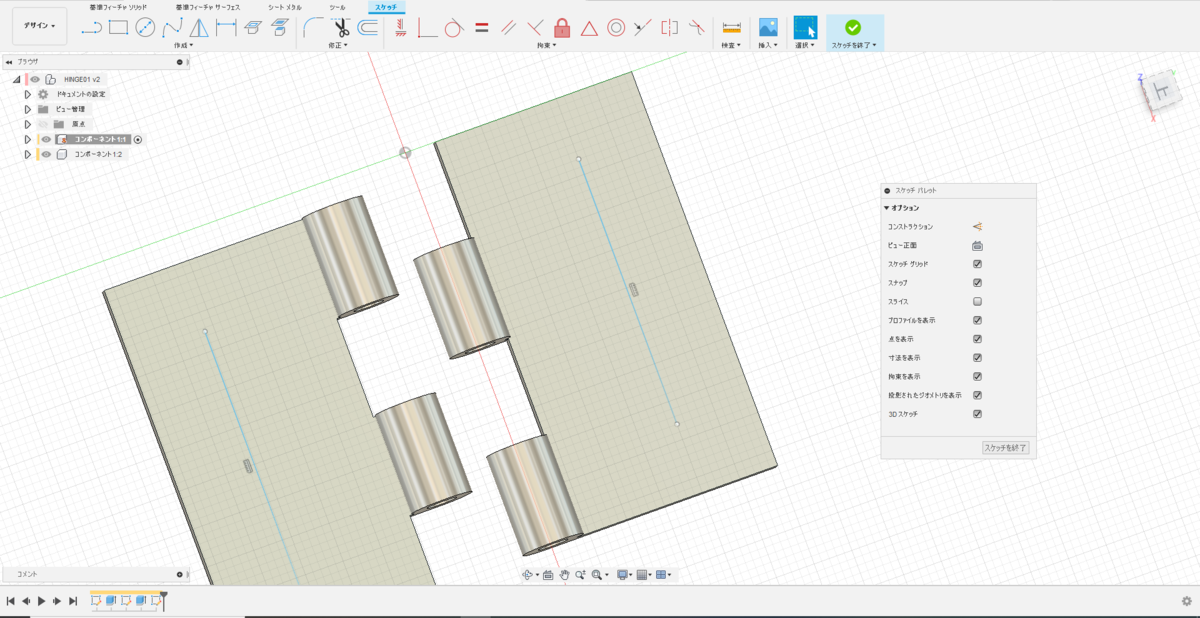This screenshot has height=618, width=1200.
Task: Click the スケッチを終了 palette button
Action: (1005, 448)
